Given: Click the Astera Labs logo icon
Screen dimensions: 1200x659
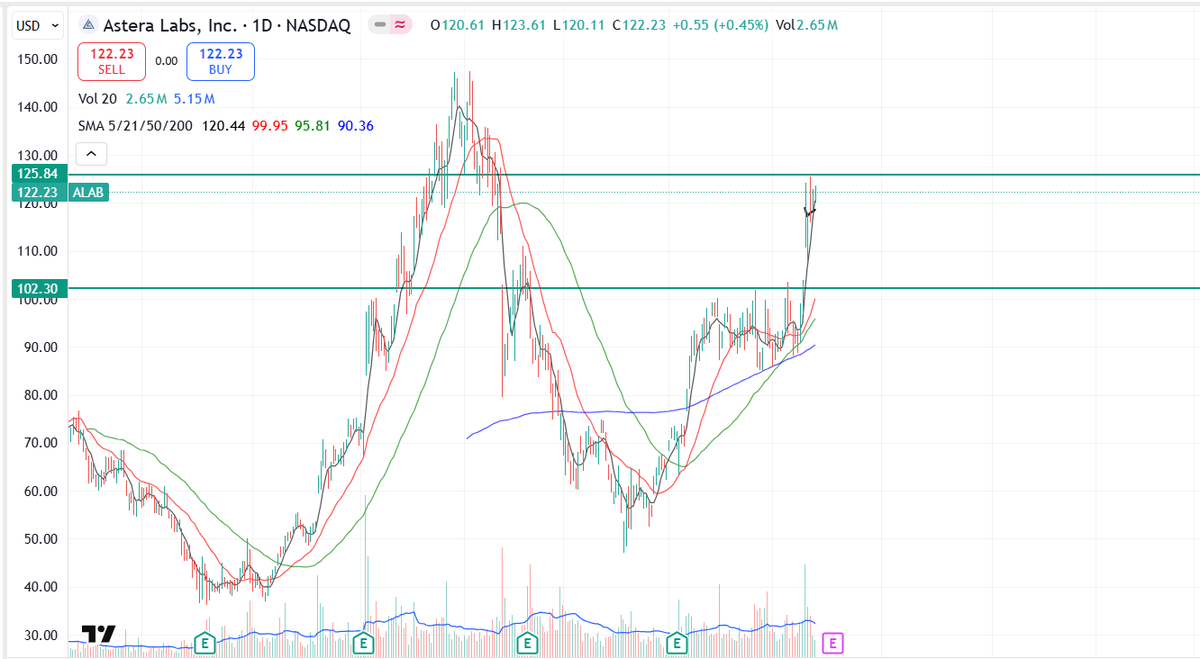Looking at the screenshot, I should point(88,25).
